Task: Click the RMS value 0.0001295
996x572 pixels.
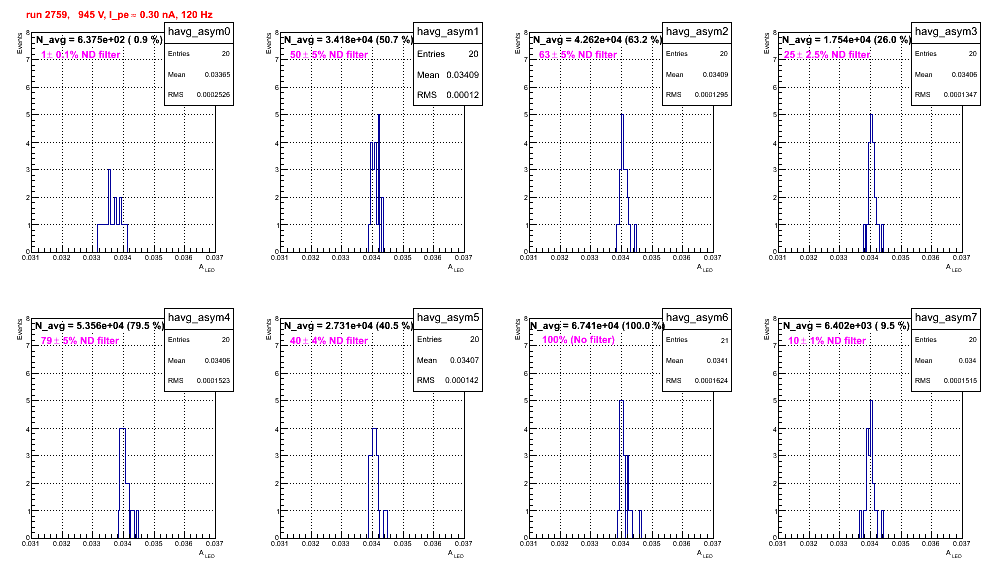Action: click(x=712, y=94)
